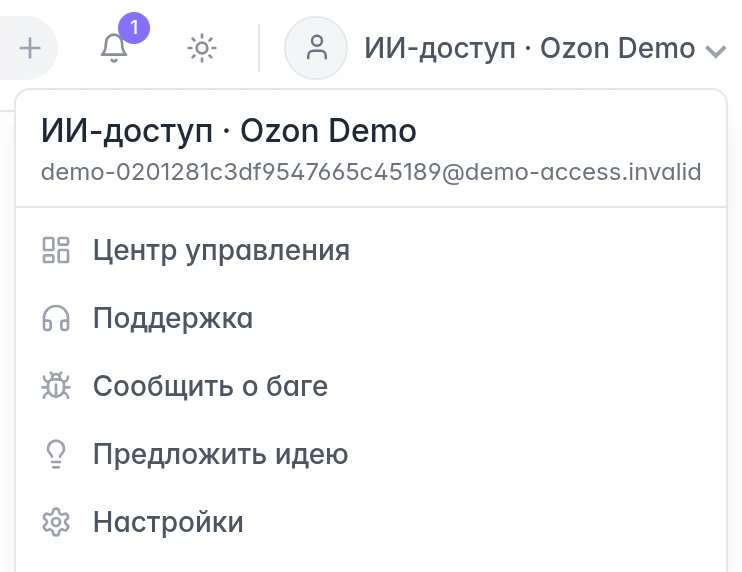
Task: Click the top bar account name ИИ-доступ · Ozon Demo
Action: (x=530, y=48)
